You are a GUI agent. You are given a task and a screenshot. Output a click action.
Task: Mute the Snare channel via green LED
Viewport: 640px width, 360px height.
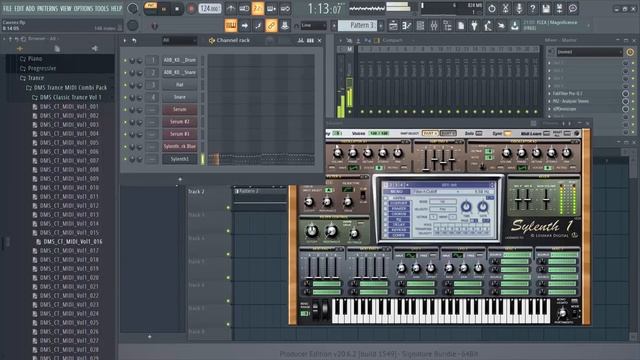[x=125, y=97]
